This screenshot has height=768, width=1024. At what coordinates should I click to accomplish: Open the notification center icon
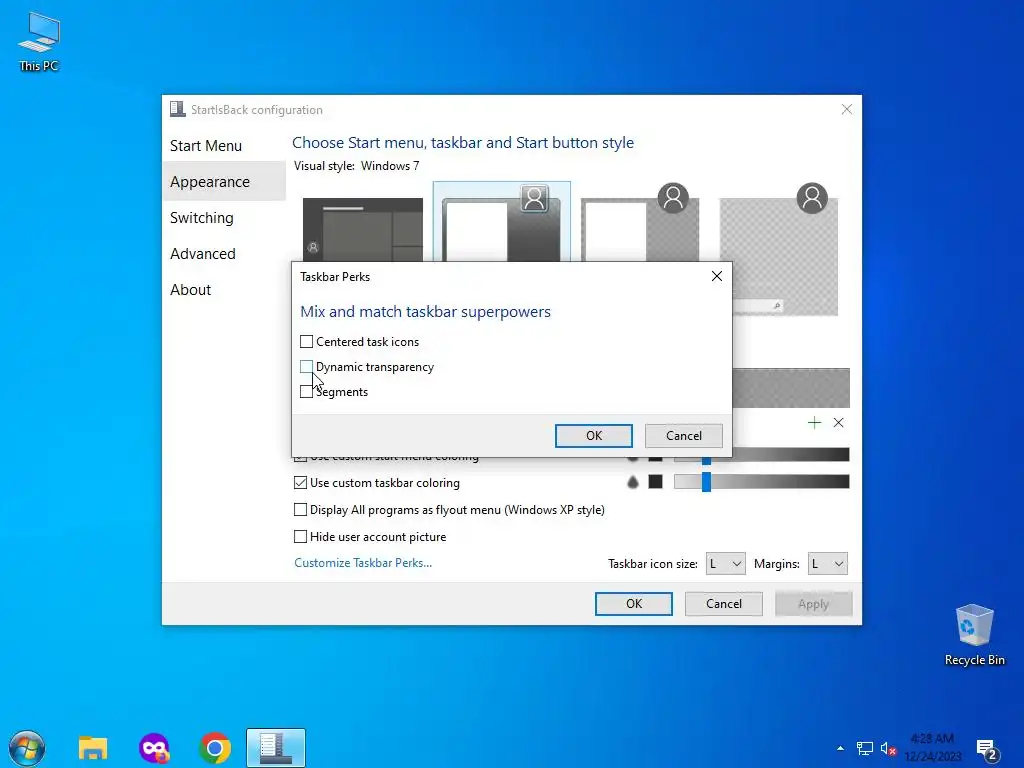987,750
